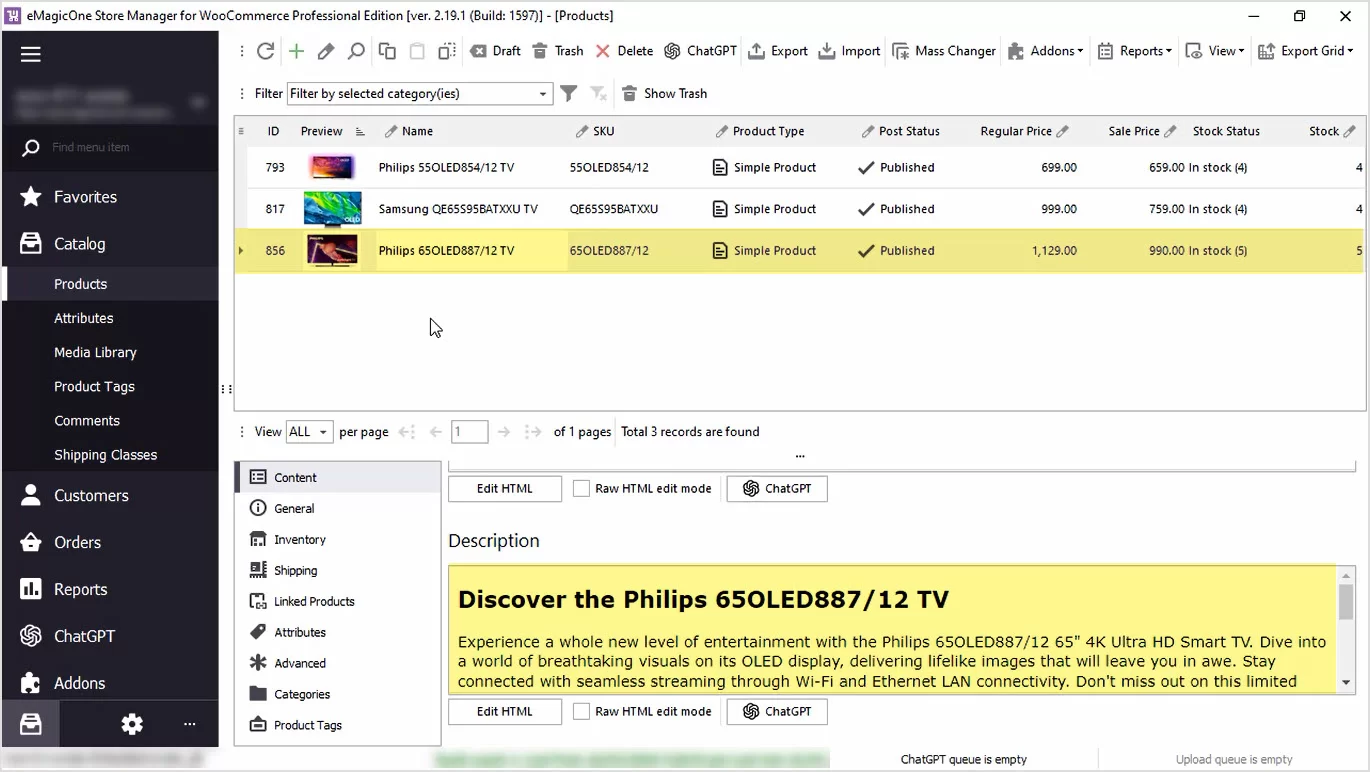Apply filter using the funnel icon
The image size is (1370, 772).
pyautogui.click(x=568, y=93)
